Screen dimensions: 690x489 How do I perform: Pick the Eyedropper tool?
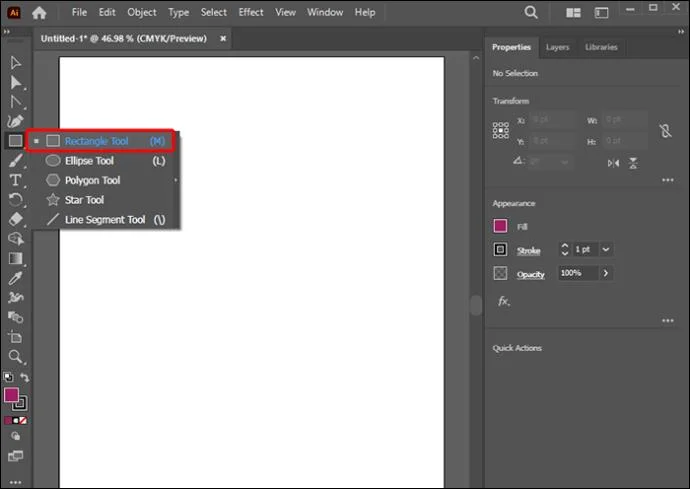(15, 278)
